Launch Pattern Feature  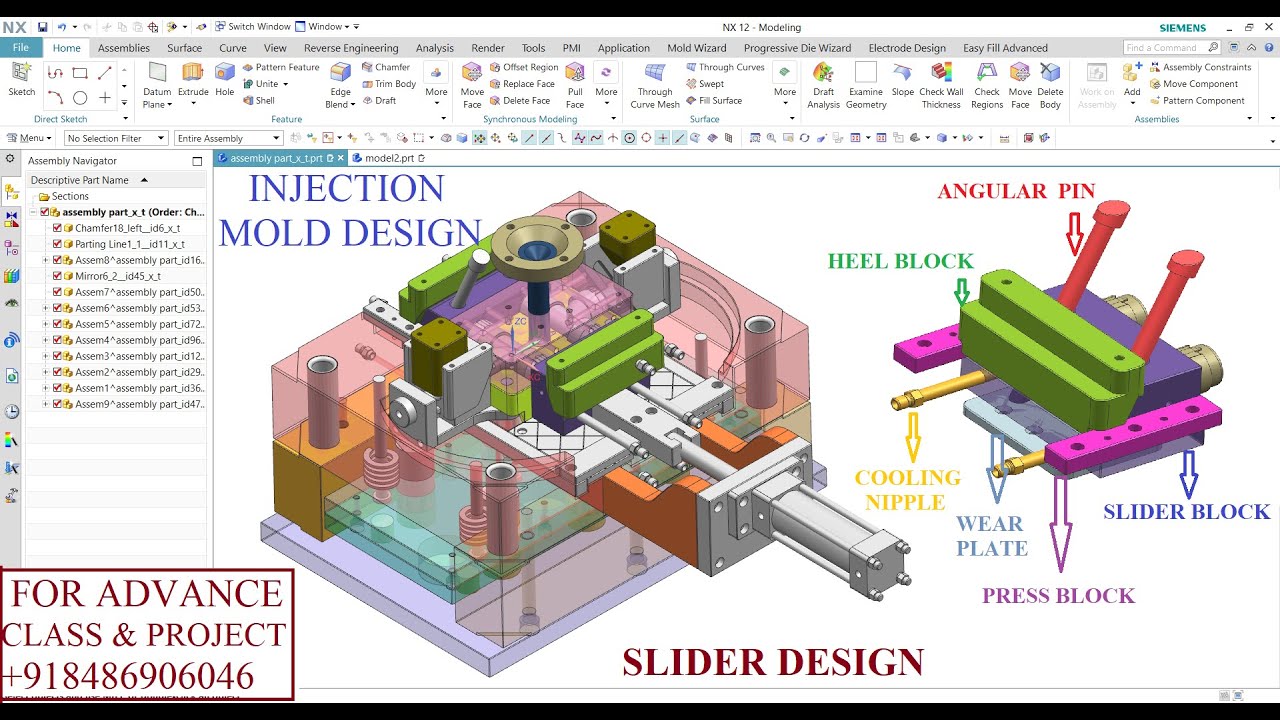click(x=281, y=67)
